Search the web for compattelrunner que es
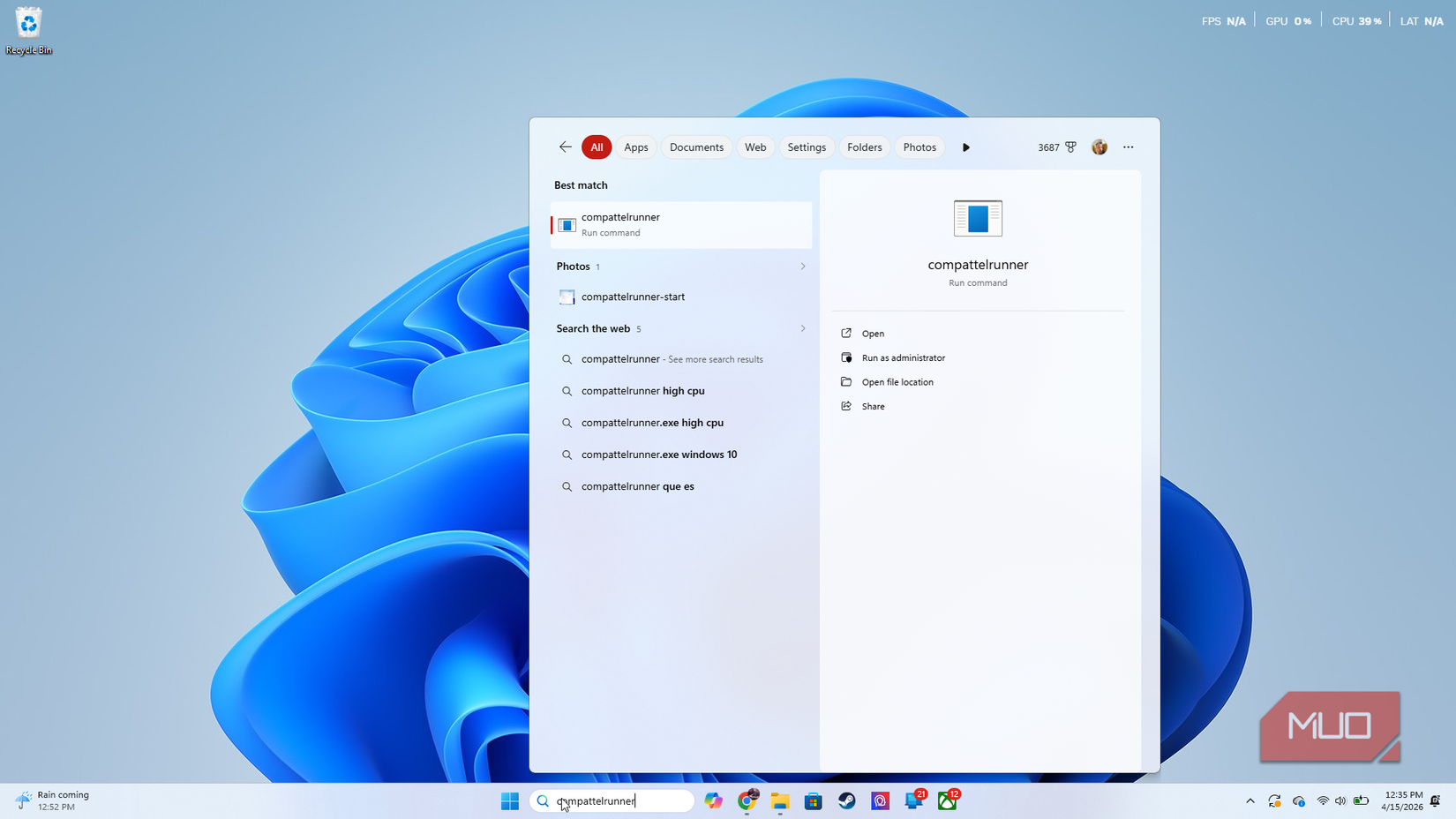 (x=681, y=486)
